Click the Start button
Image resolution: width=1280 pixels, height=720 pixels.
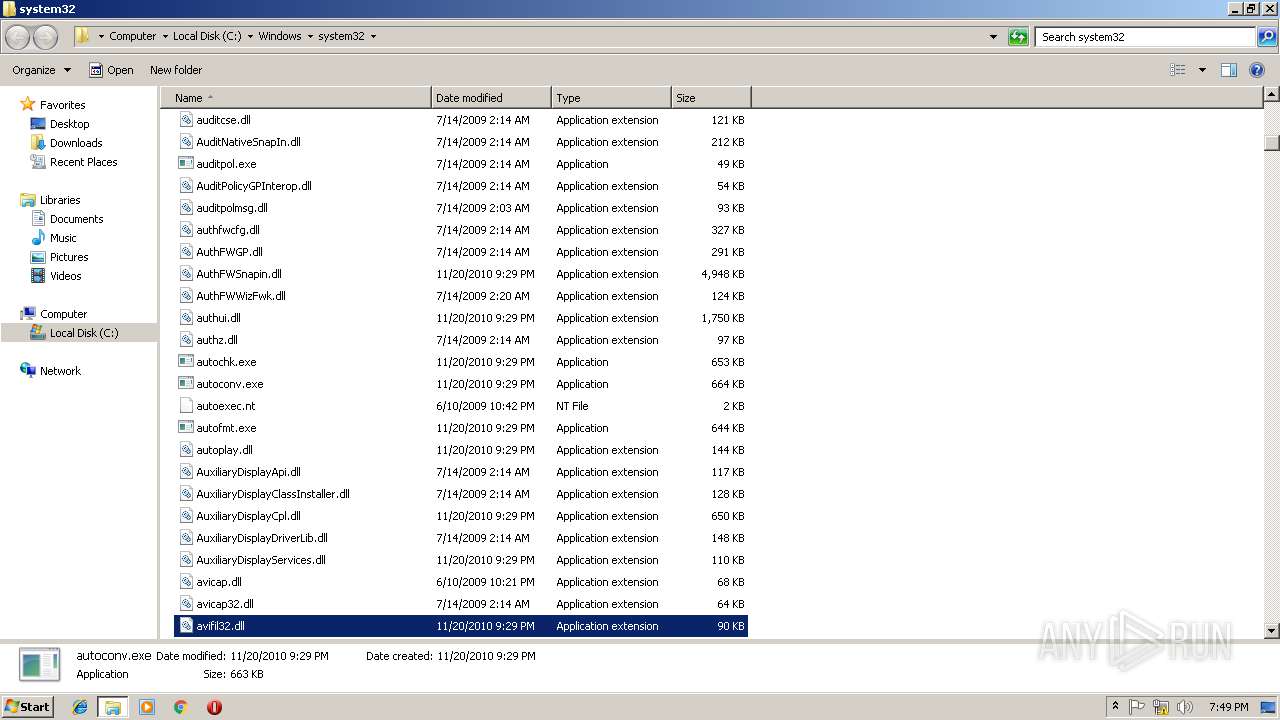coord(27,707)
